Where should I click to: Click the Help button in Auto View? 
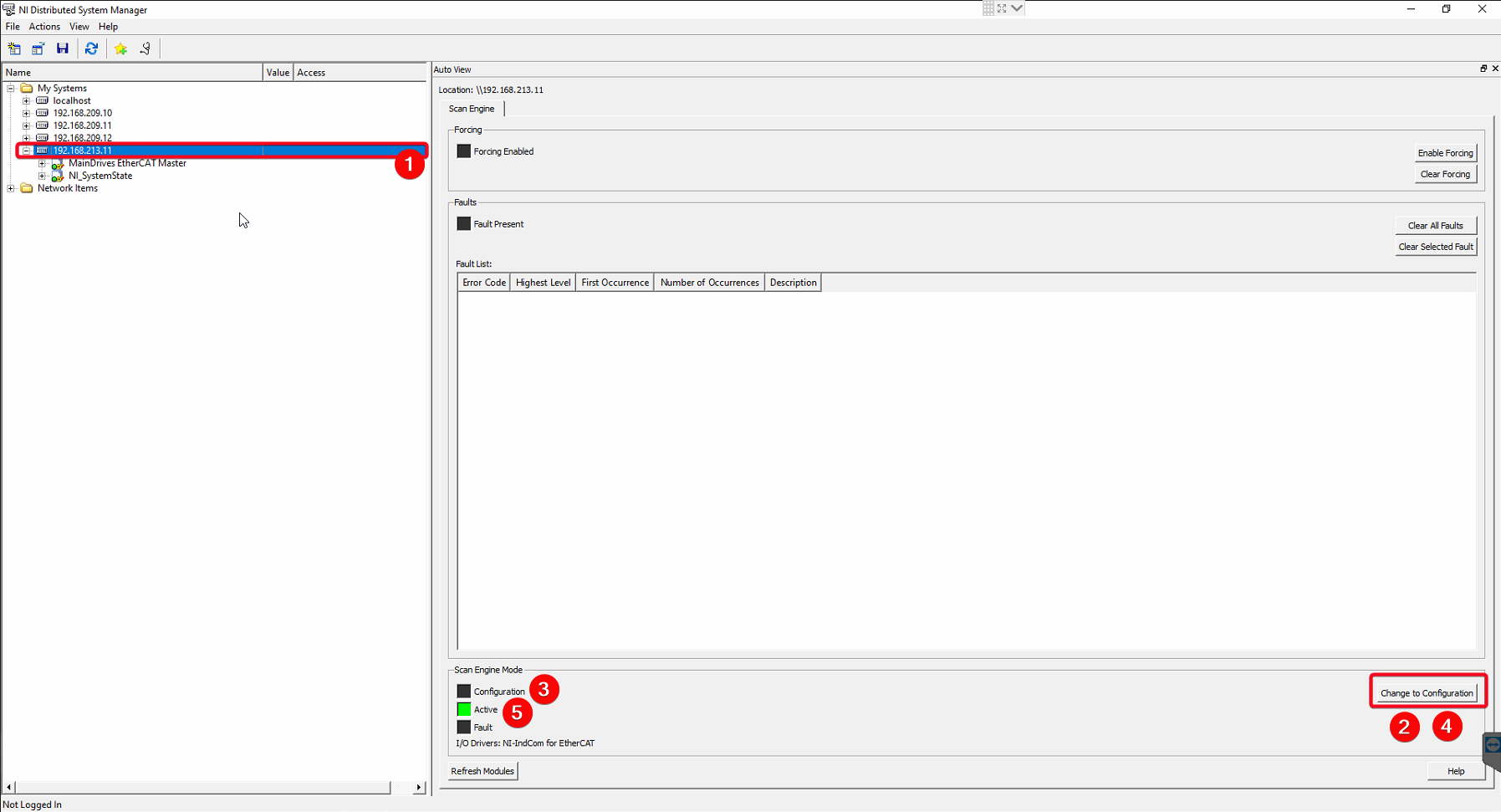(x=1456, y=771)
